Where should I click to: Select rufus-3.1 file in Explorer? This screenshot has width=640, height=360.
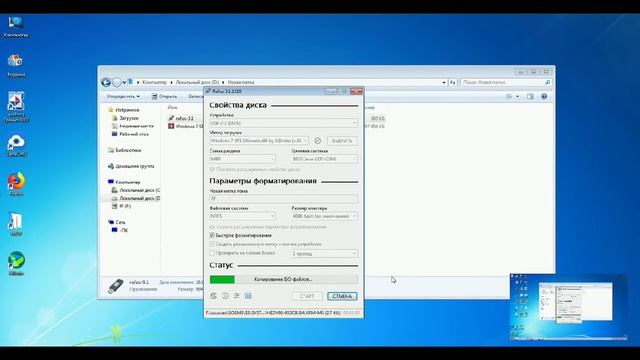181,118
